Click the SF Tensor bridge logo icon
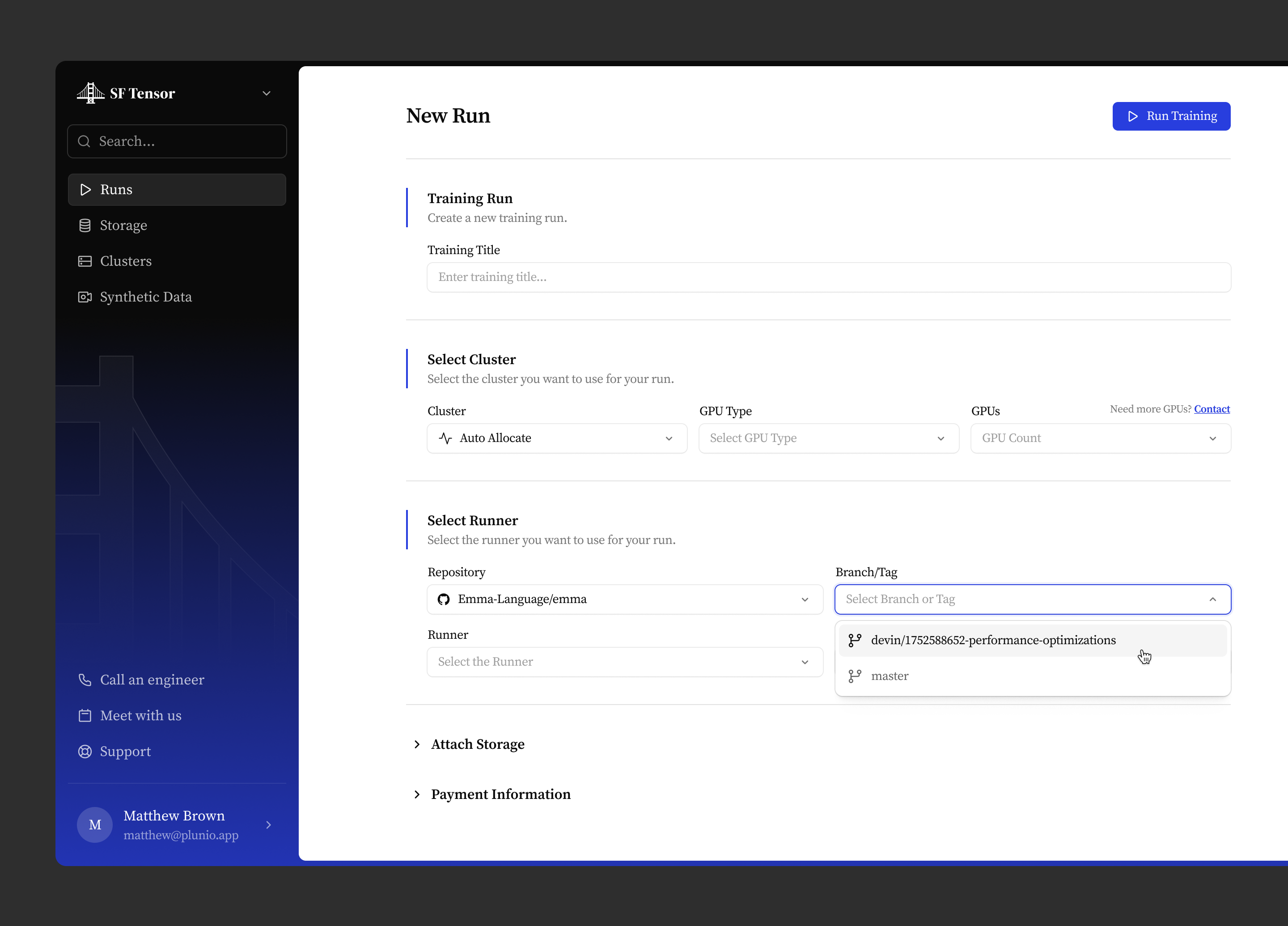Image resolution: width=1288 pixels, height=926 pixels. pyautogui.click(x=90, y=93)
